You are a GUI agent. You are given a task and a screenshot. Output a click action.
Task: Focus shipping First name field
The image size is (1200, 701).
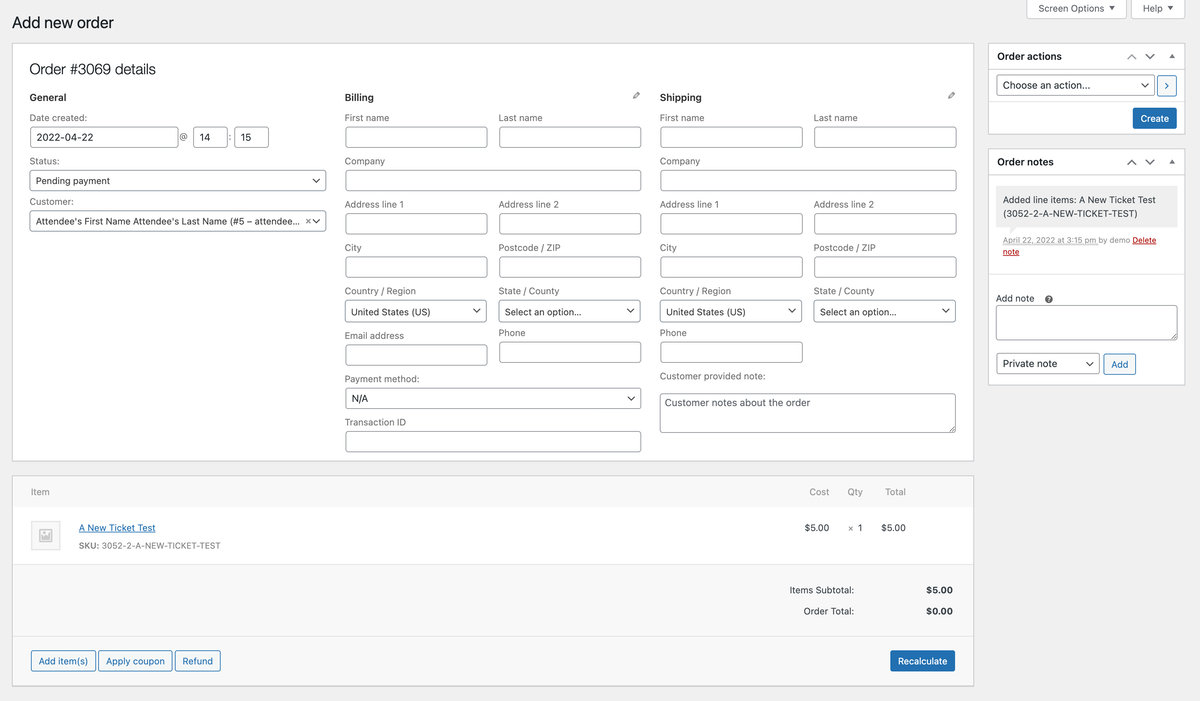[731, 137]
